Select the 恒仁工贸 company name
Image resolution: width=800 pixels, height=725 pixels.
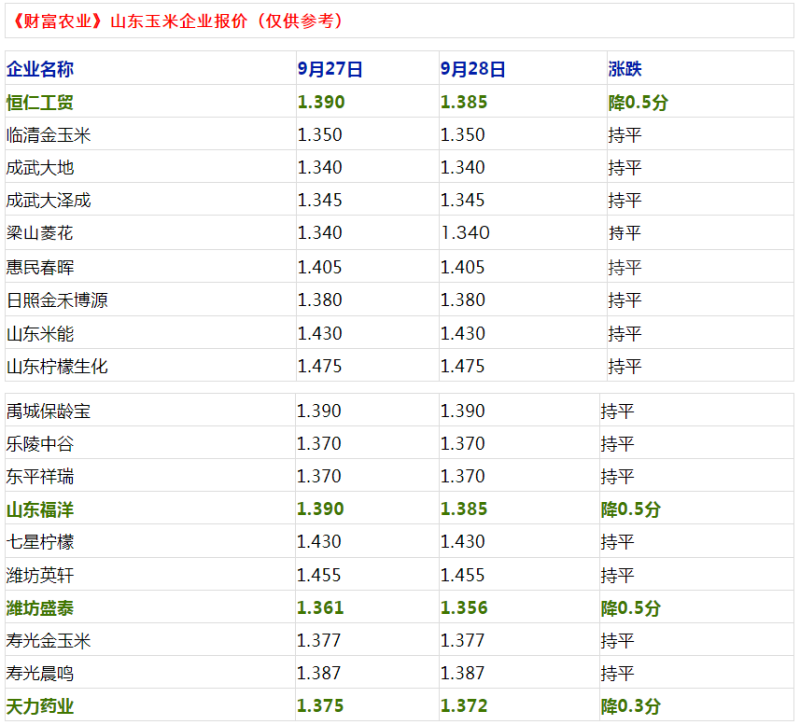(x=40, y=102)
